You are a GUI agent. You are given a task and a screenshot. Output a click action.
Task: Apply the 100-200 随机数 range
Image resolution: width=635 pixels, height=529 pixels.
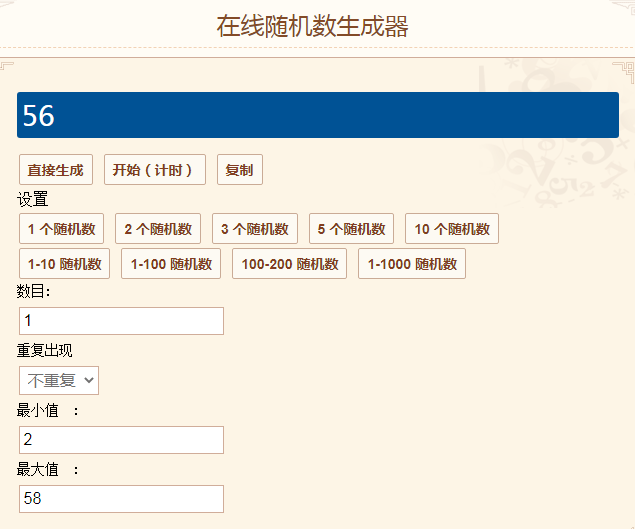[290, 264]
